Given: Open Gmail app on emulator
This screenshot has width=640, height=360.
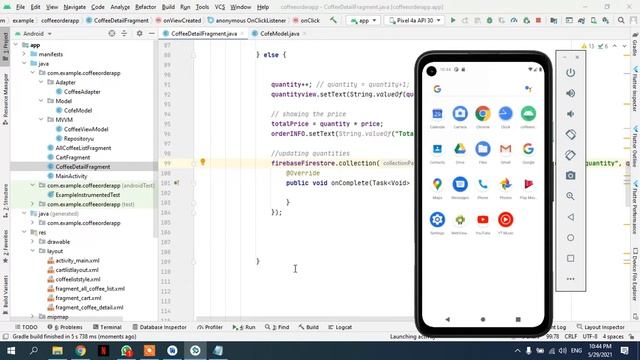Looking at the screenshot, I should click(505, 149).
